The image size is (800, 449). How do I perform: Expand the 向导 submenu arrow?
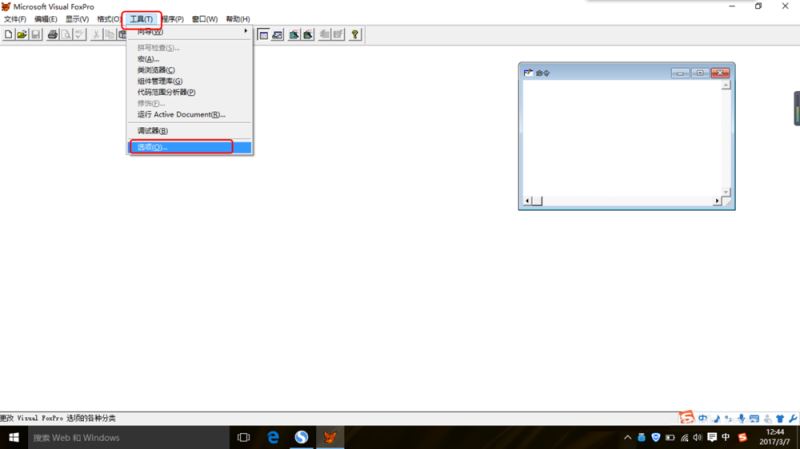[245, 32]
